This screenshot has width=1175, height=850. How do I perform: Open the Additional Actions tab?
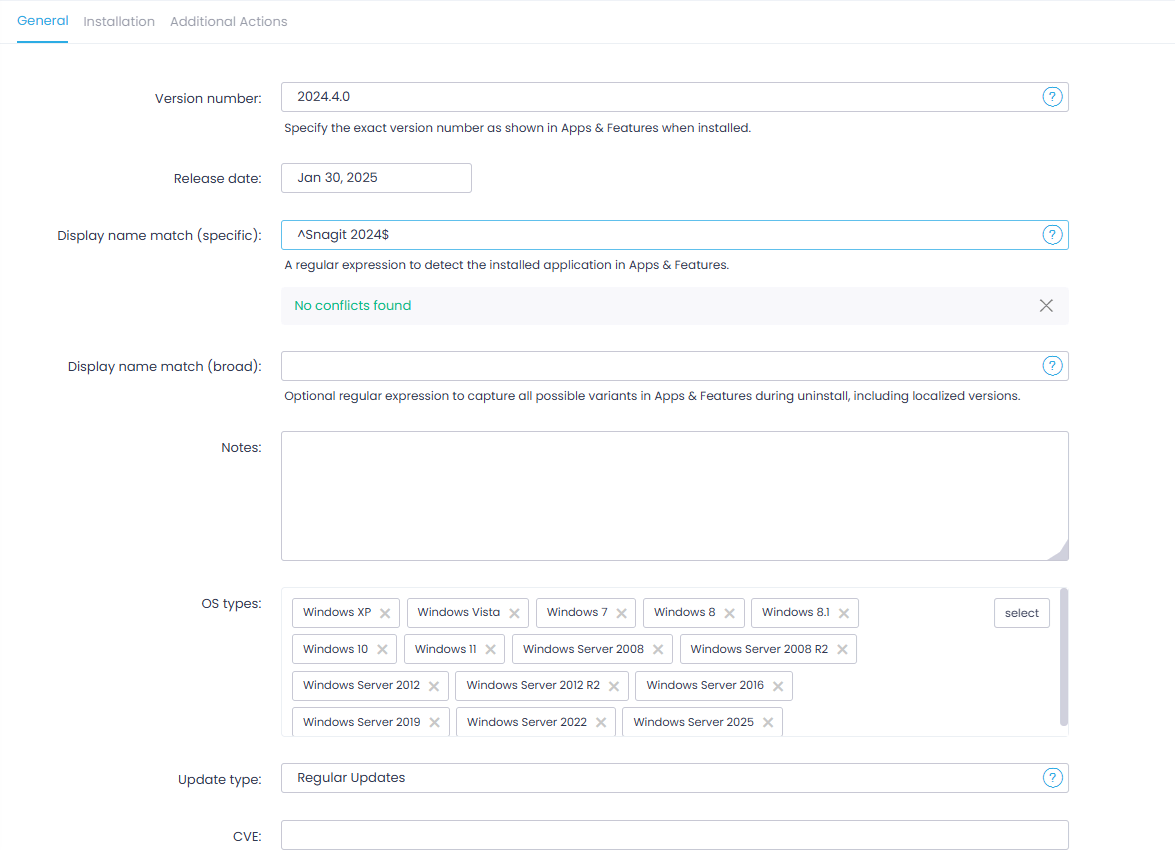pos(228,21)
